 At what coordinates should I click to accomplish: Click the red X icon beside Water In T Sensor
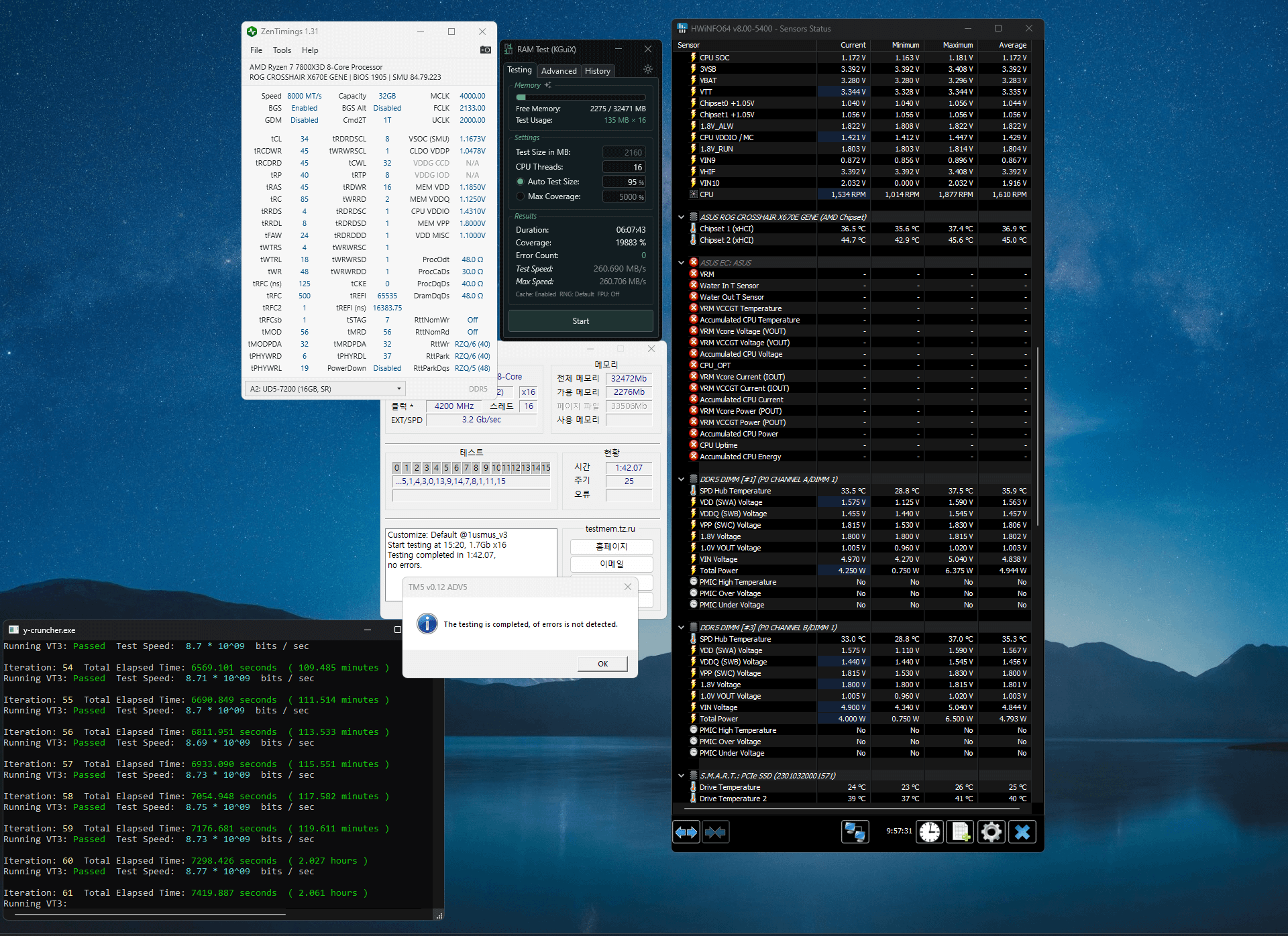(694, 285)
